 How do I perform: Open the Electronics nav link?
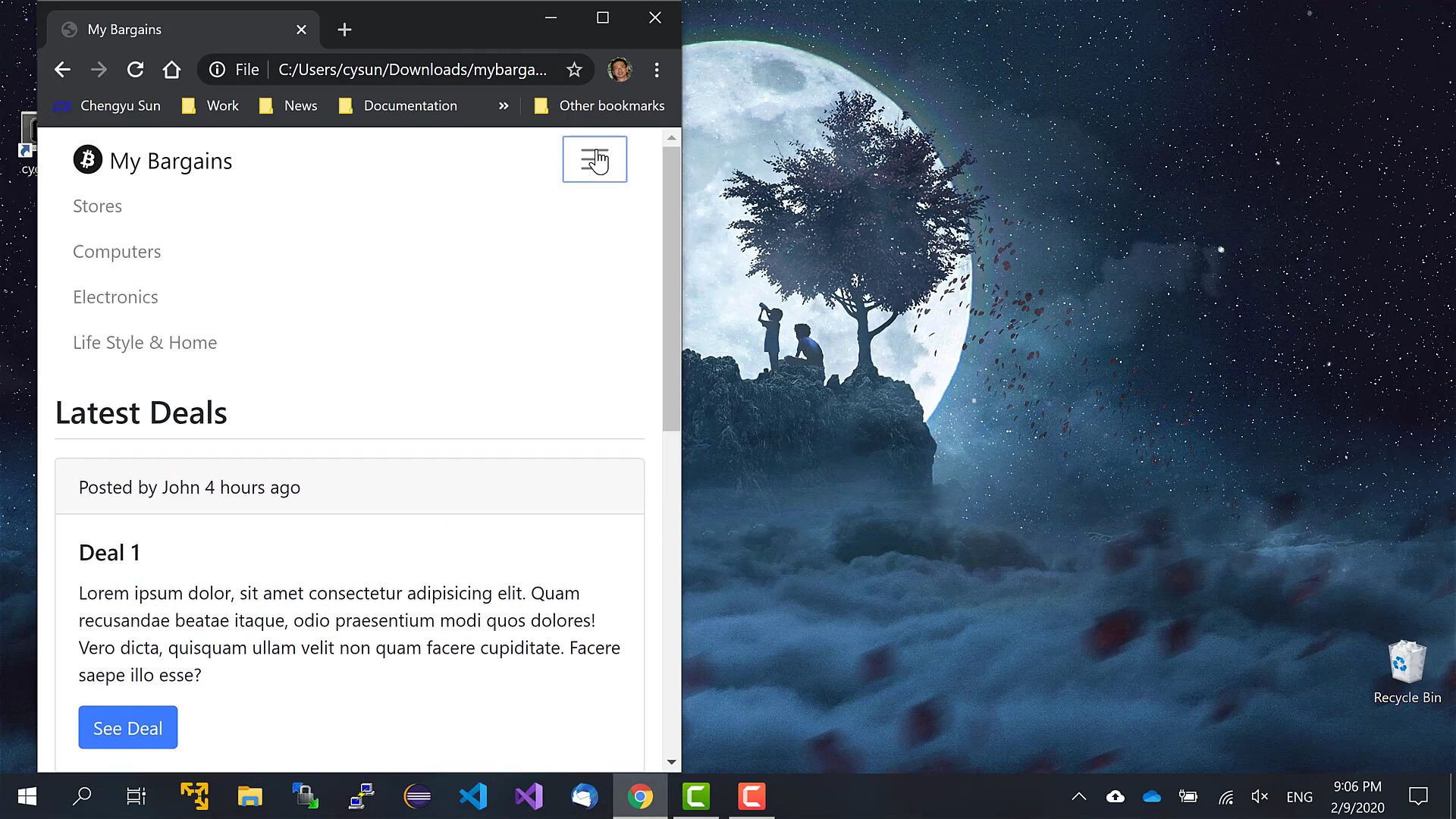115,297
